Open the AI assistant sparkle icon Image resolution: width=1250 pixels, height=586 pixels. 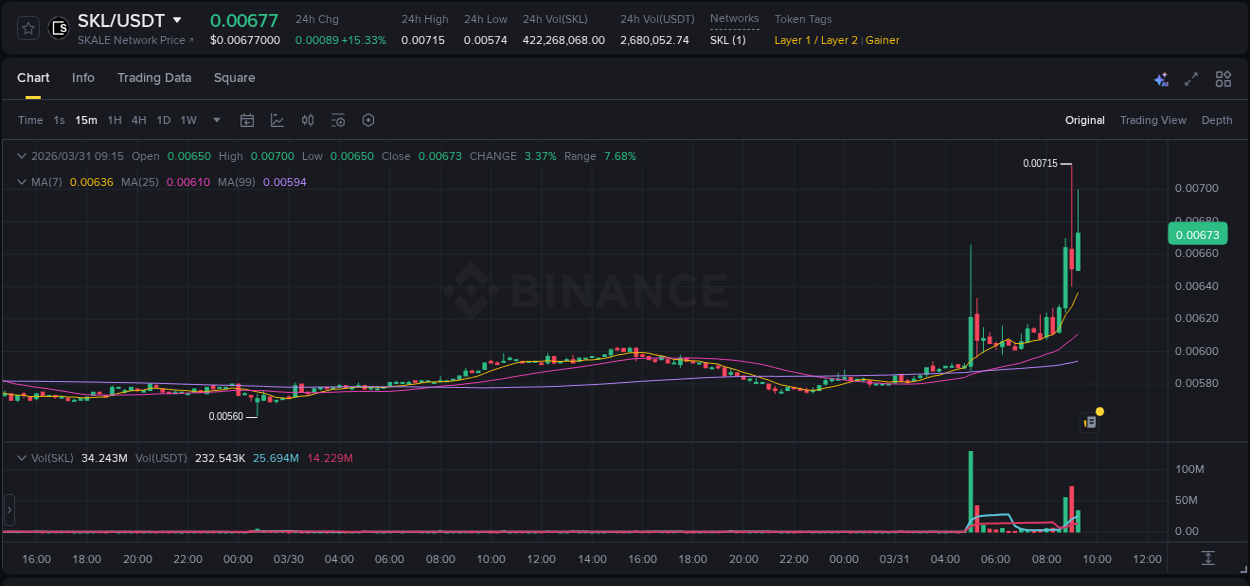click(1160, 78)
